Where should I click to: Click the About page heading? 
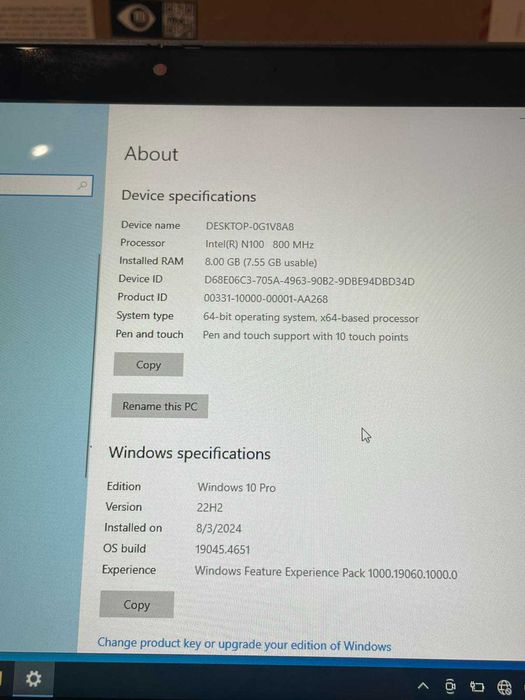151,154
